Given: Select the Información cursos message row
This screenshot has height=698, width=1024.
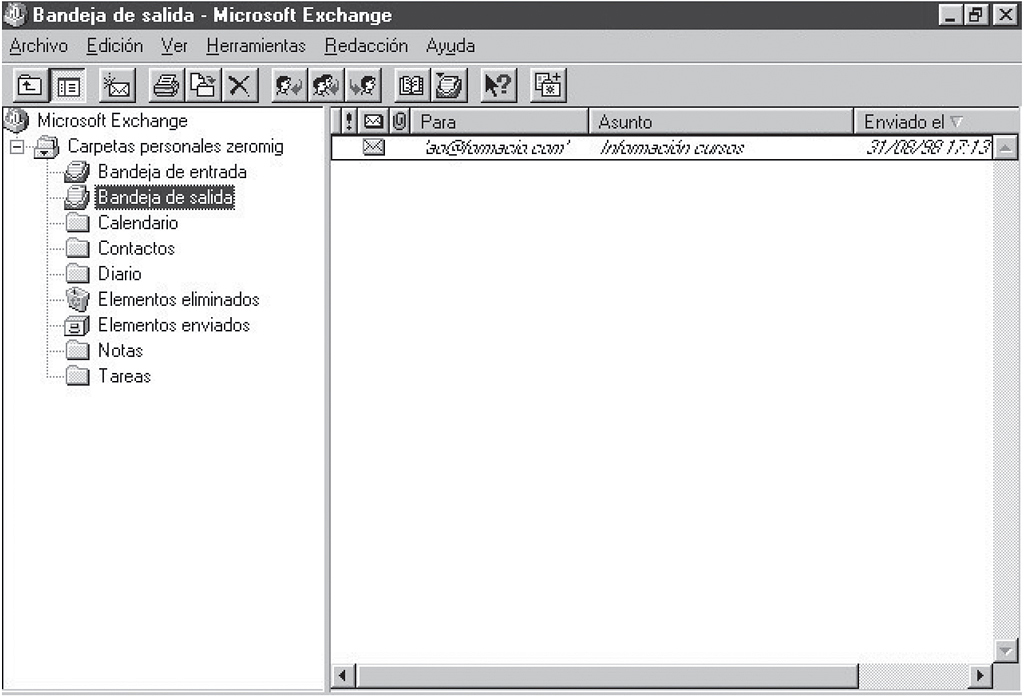Looking at the screenshot, I should click(671, 149).
